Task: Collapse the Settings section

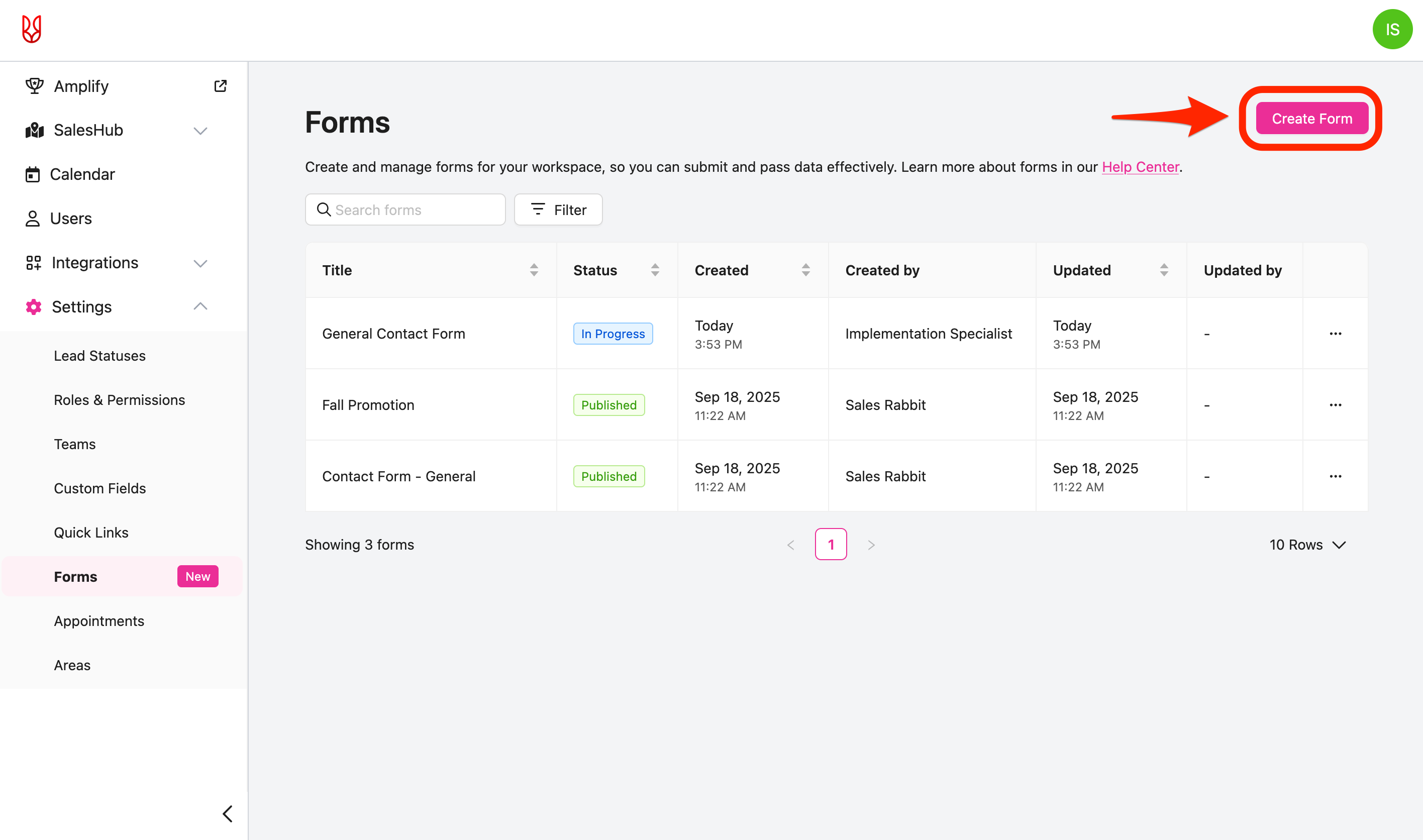Action: click(200, 307)
